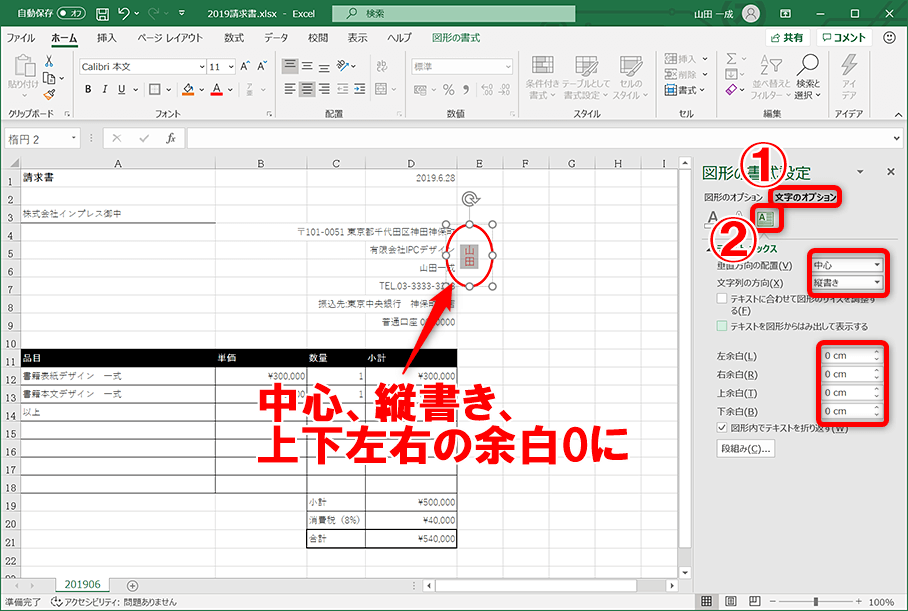Click the Cut scissors icon

49,61
